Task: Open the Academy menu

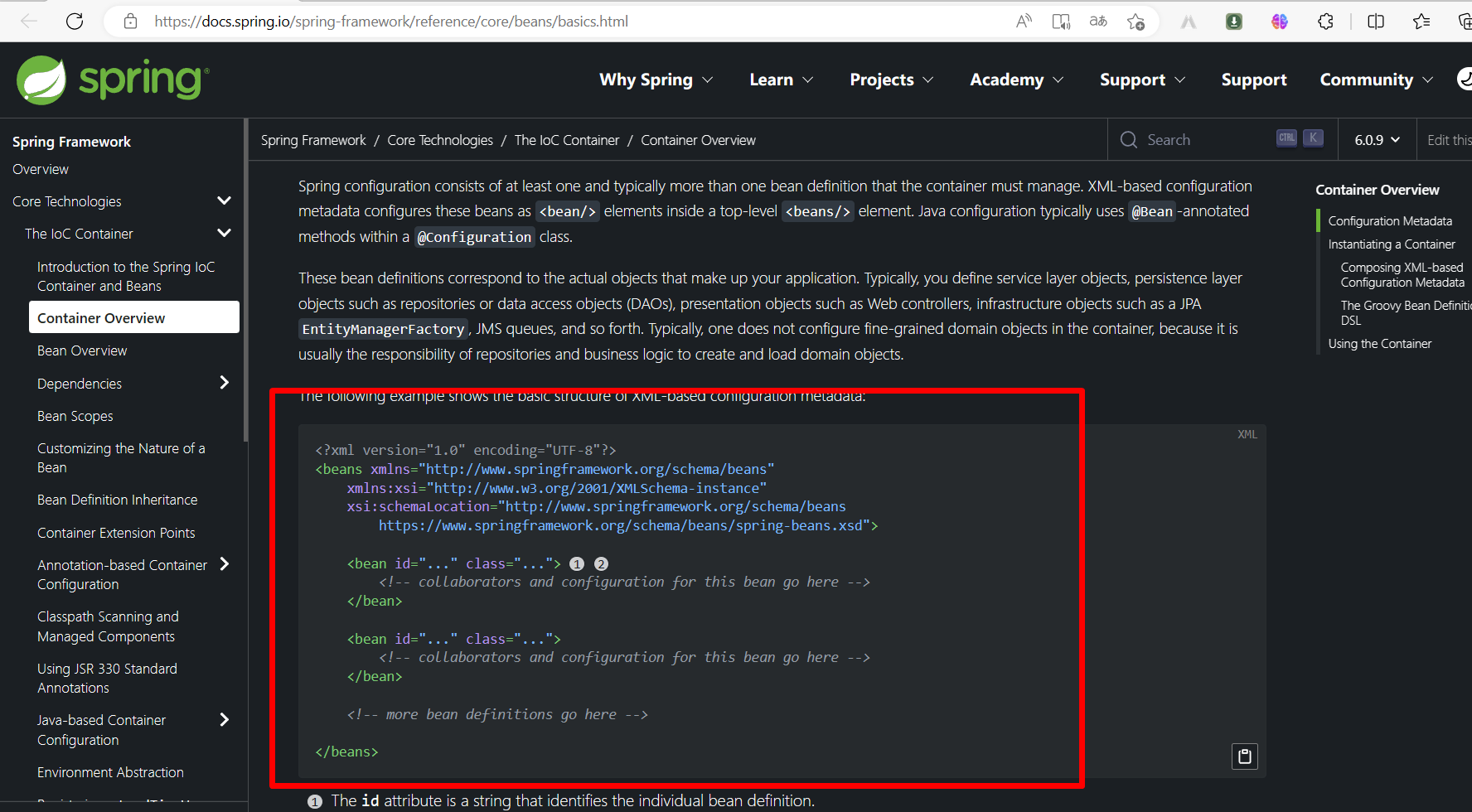Action: pos(1016,80)
